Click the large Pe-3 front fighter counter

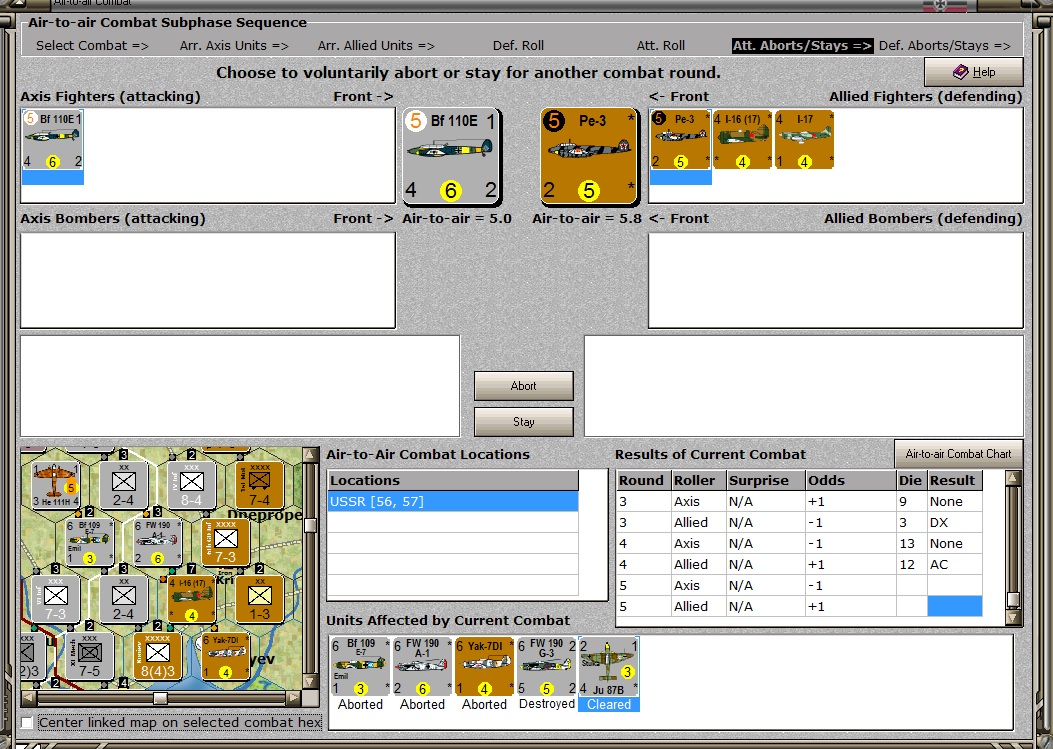(x=589, y=156)
